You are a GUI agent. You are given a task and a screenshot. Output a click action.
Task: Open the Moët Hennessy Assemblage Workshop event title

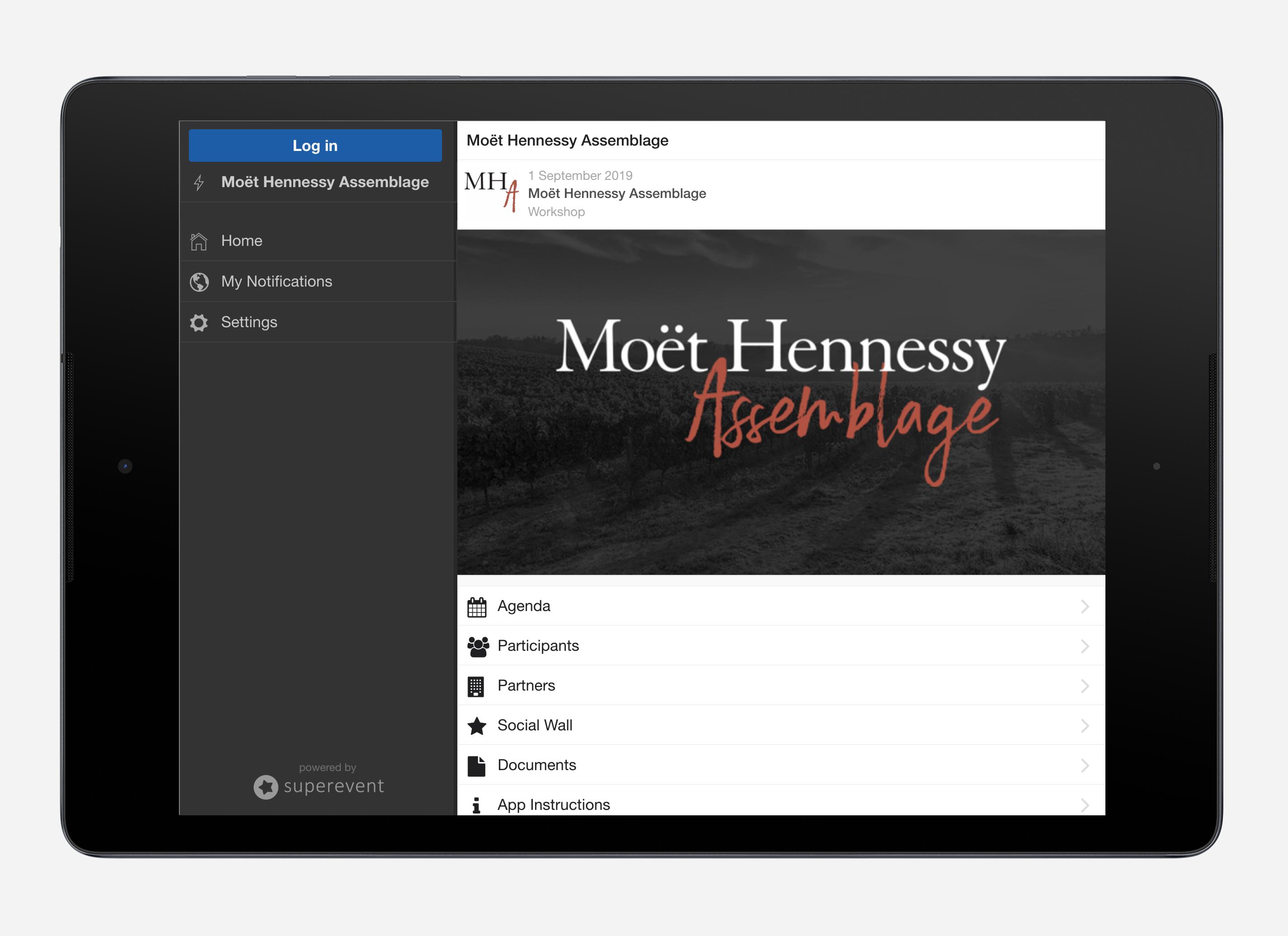pos(617,194)
